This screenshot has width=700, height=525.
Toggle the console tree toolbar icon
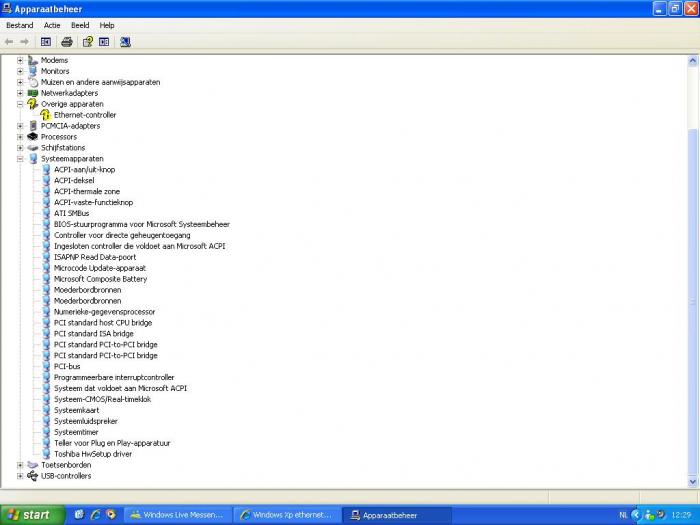(x=46, y=42)
